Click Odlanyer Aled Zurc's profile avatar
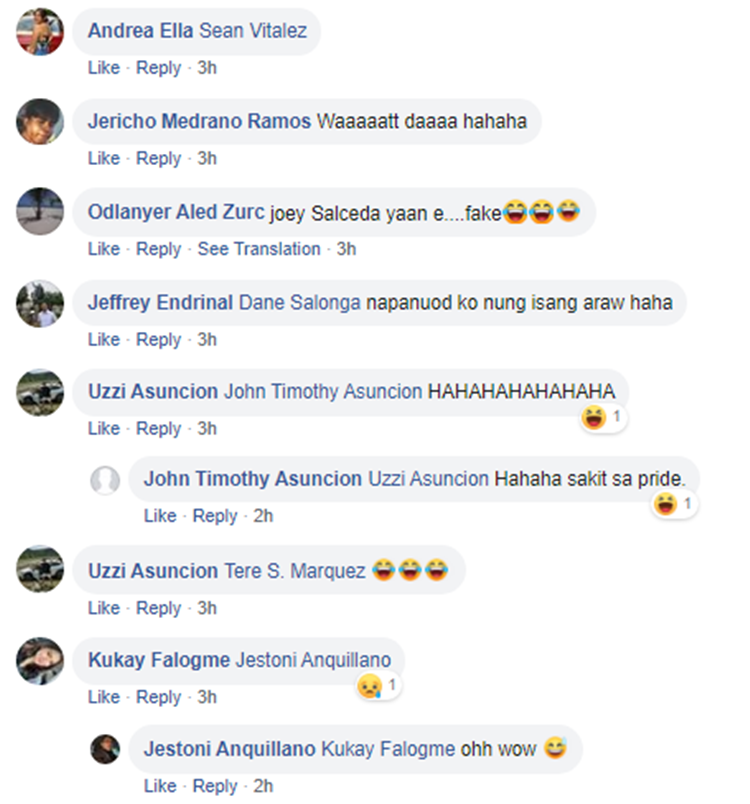The width and height of the screenshot is (750, 804). click(40, 211)
